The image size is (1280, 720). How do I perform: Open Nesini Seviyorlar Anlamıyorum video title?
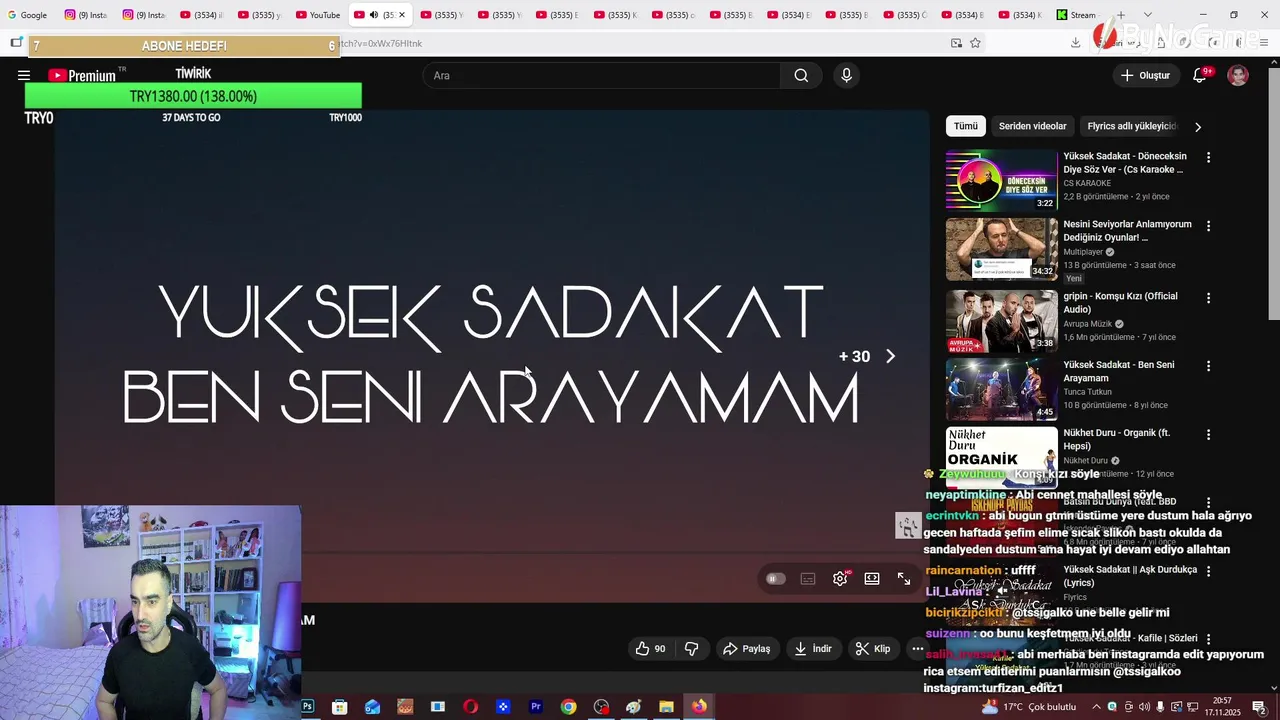(x=1127, y=231)
